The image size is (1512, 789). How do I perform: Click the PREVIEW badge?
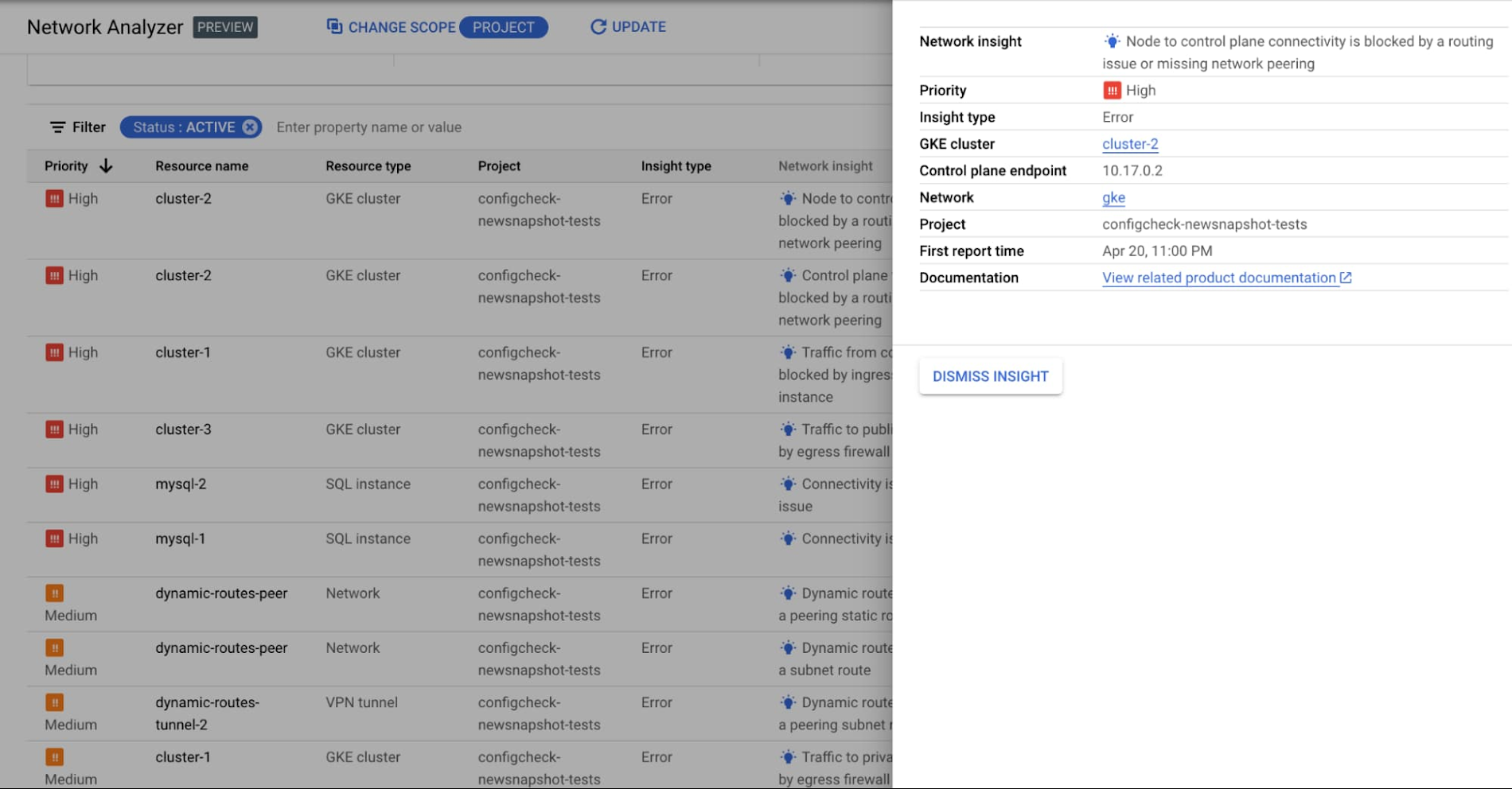pos(225,27)
